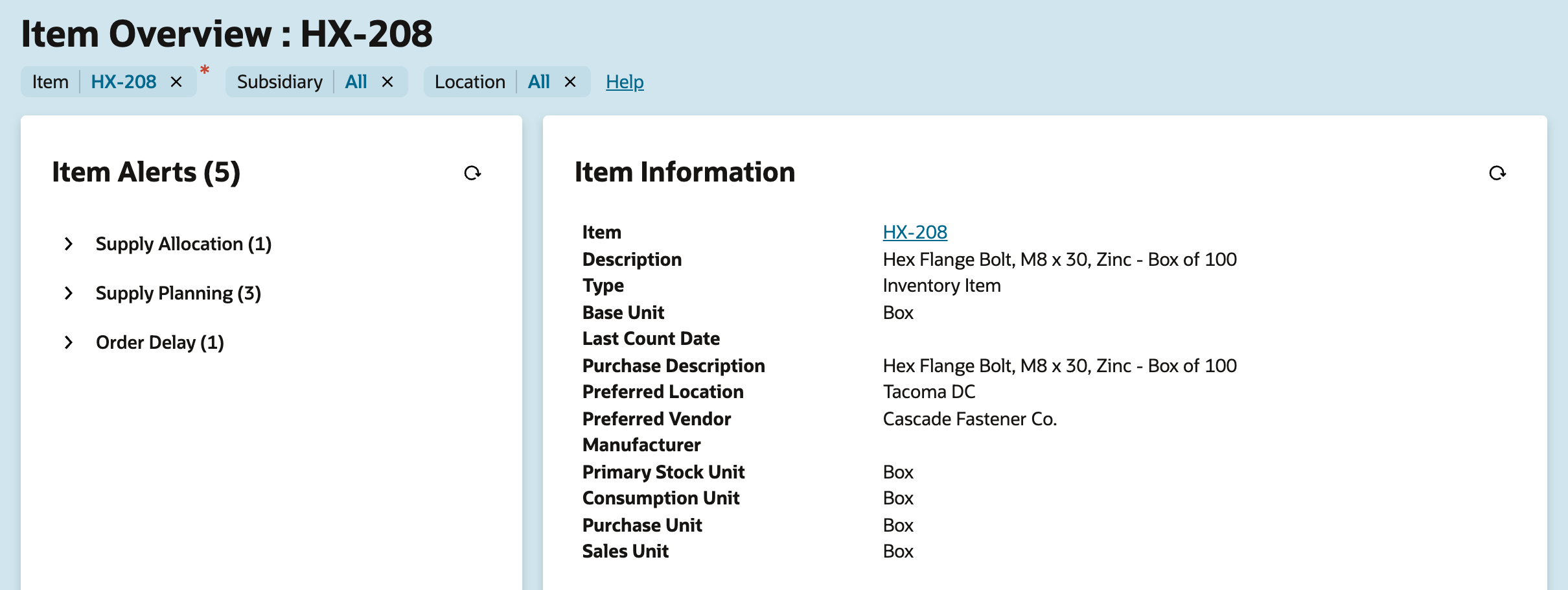Change Location filter value All
The image size is (1568, 590).
coord(538,82)
